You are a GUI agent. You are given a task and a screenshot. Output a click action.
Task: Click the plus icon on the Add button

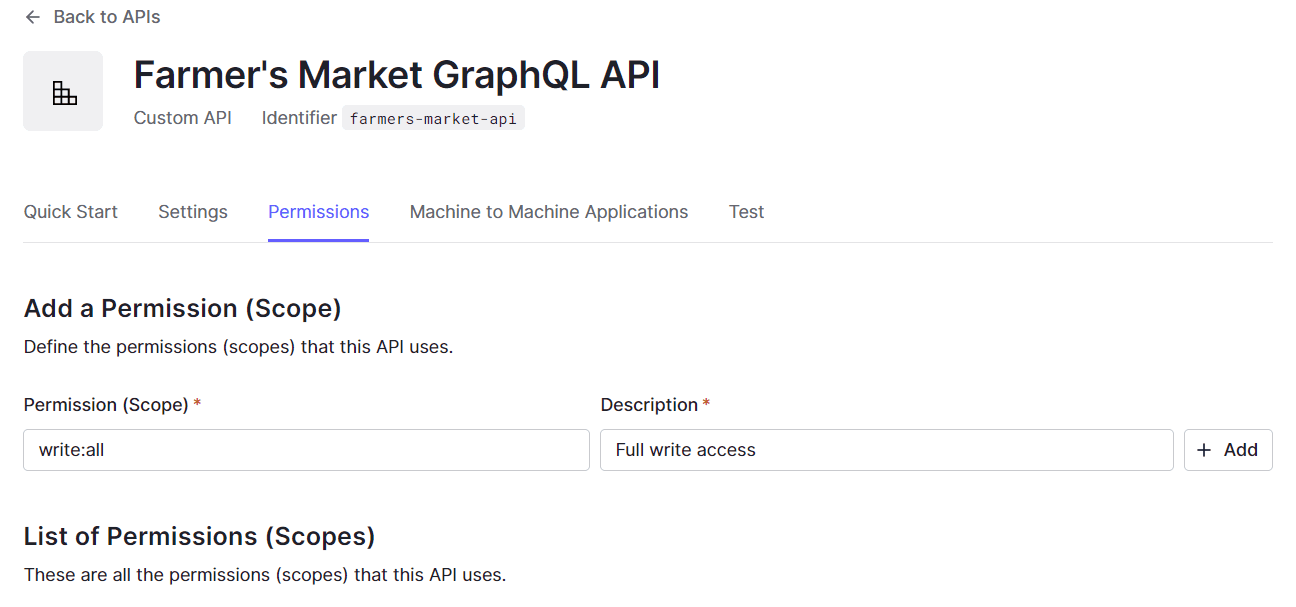pyautogui.click(x=1204, y=450)
